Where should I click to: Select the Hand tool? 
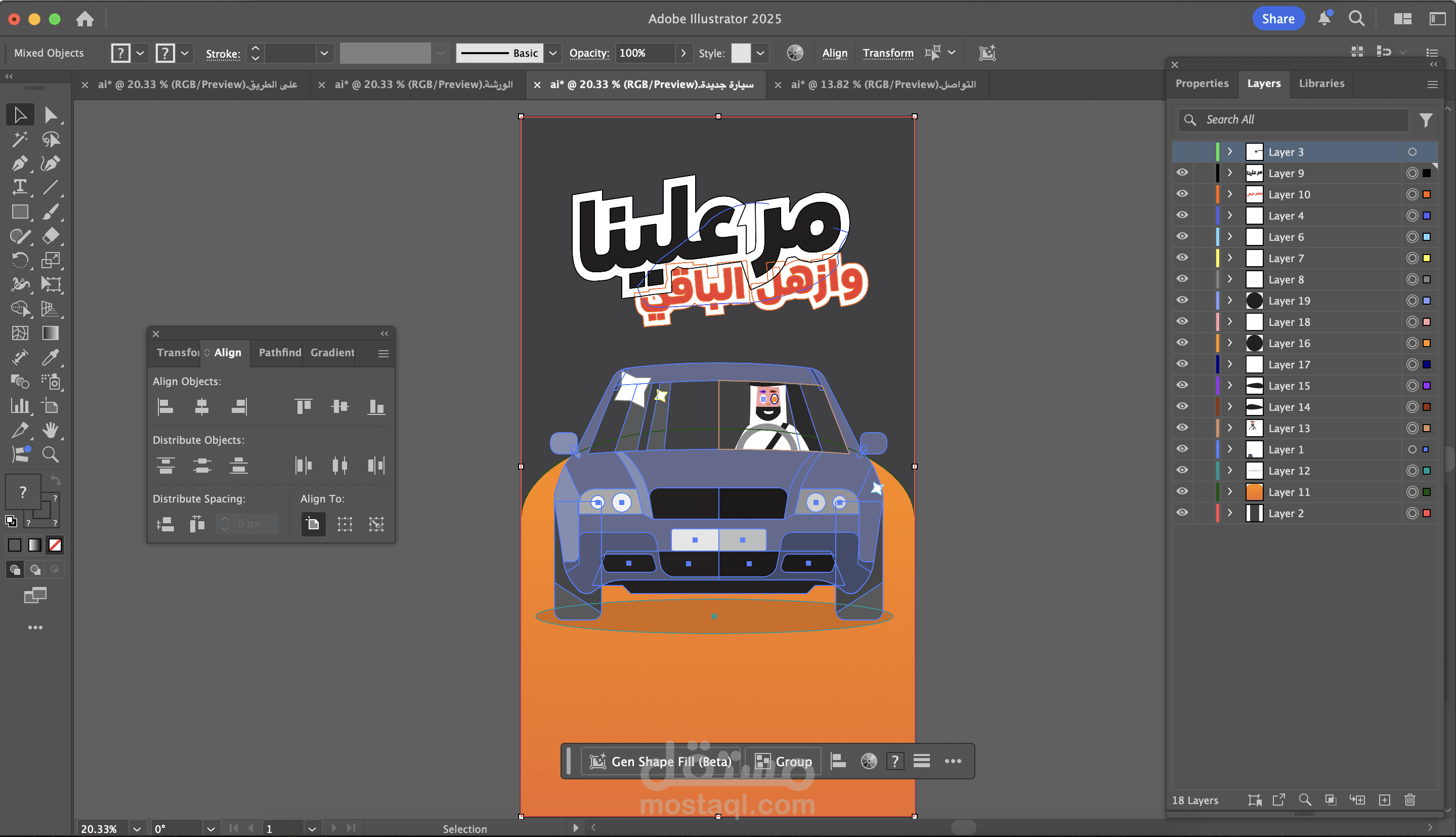[x=51, y=430]
